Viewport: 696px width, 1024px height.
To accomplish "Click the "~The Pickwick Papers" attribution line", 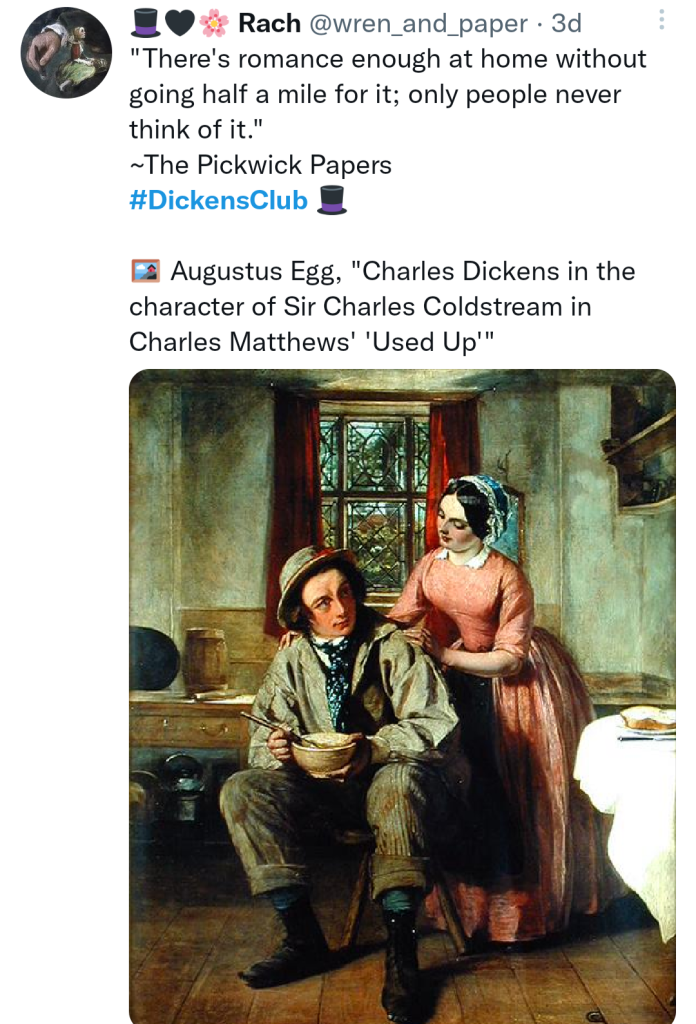I will [260, 165].
